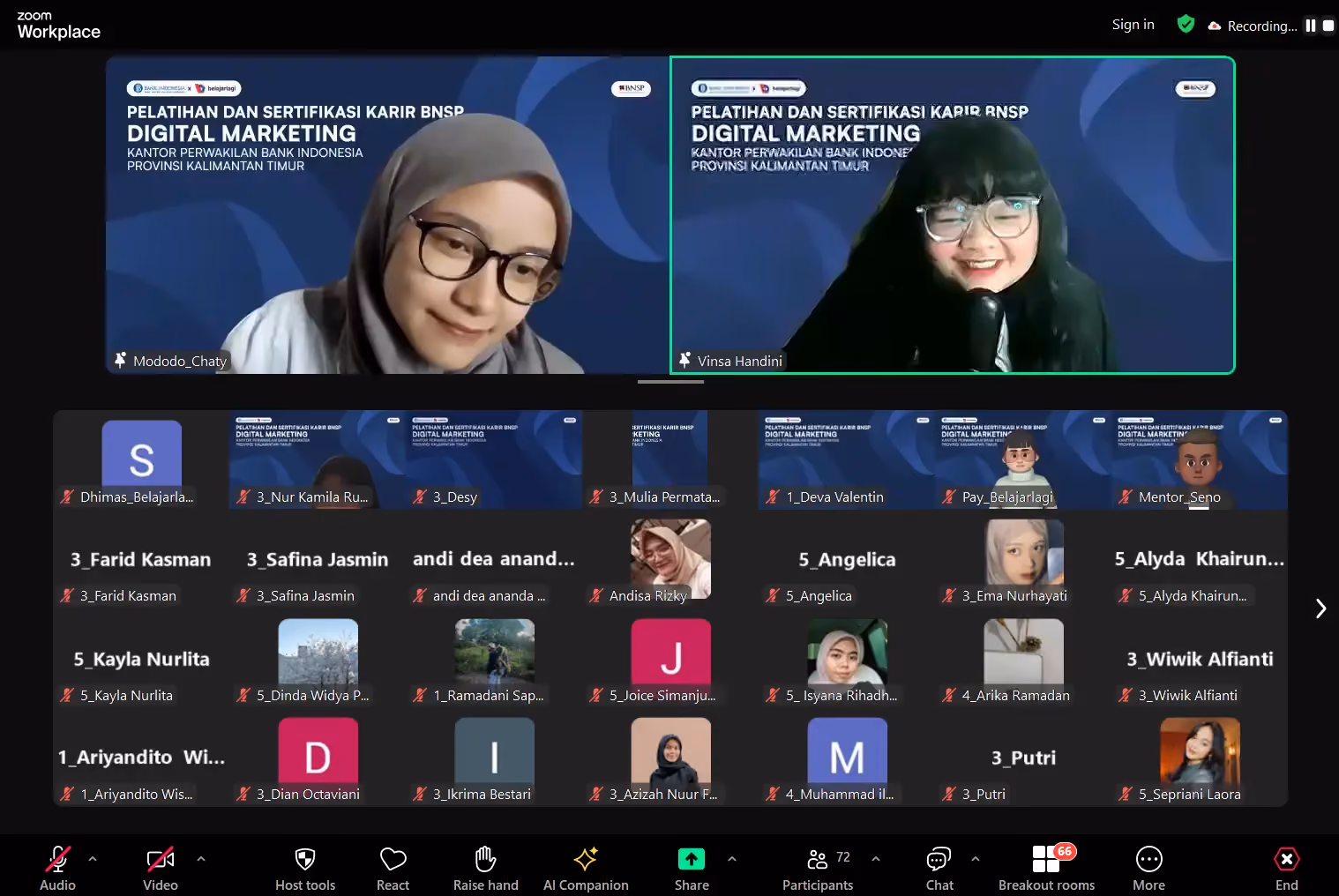Open the Chat bubble icon

[939, 859]
